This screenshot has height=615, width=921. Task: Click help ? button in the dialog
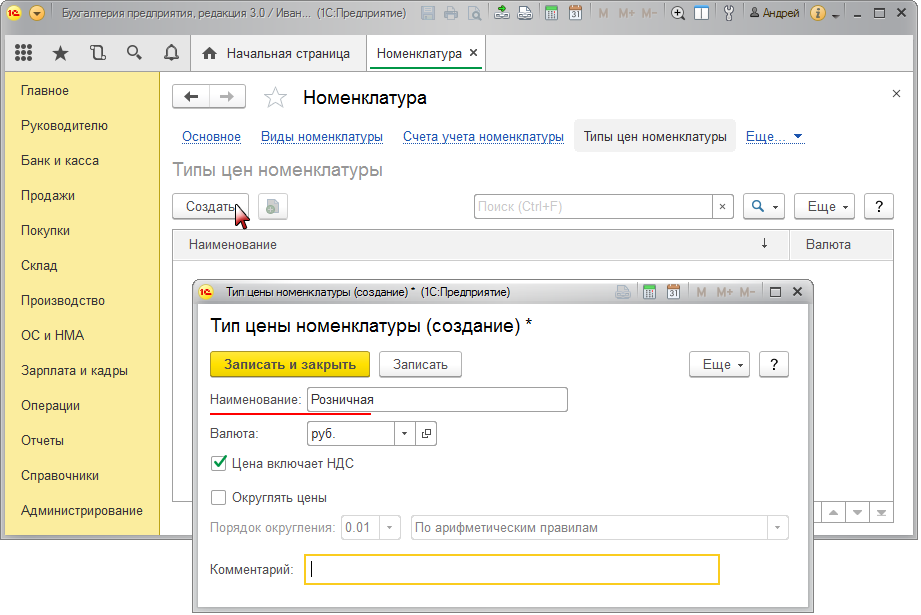(774, 364)
